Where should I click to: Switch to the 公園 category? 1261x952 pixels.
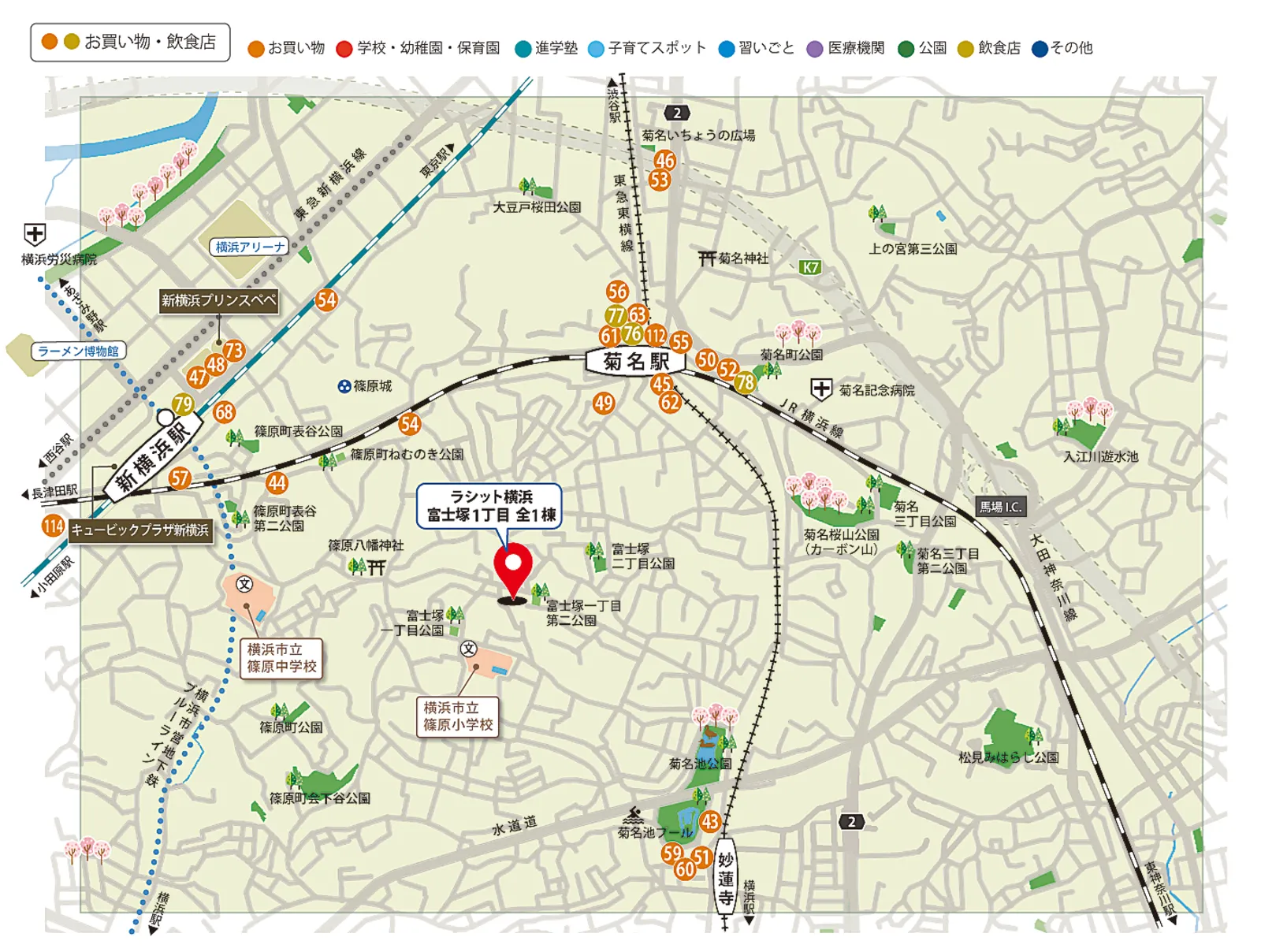tap(922, 48)
